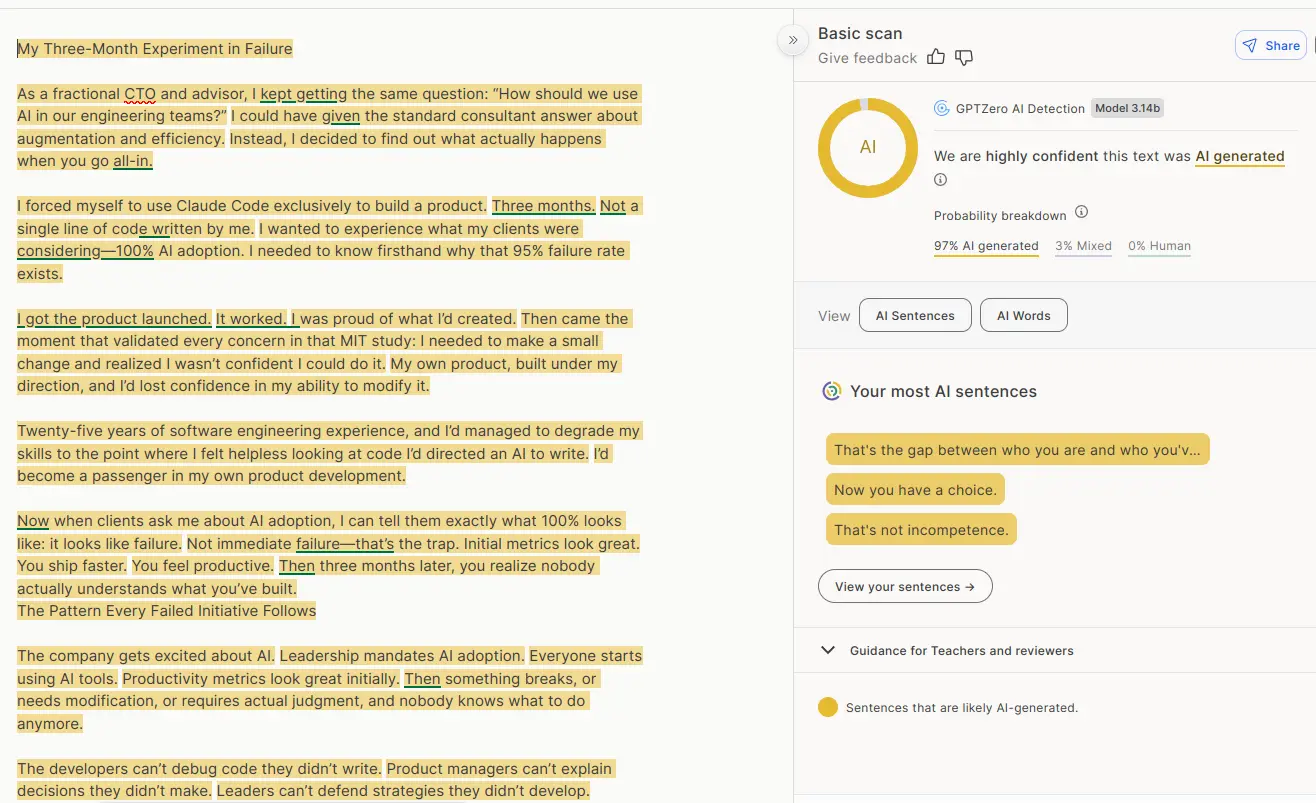Click the AI donut chart result
Viewport: 1316px width, 803px height.
(x=867, y=147)
